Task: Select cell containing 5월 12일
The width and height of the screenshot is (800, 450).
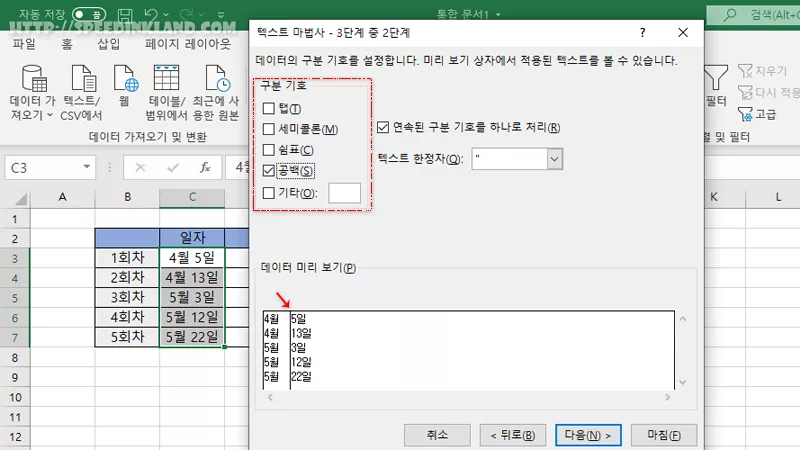Action: (192, 317)
